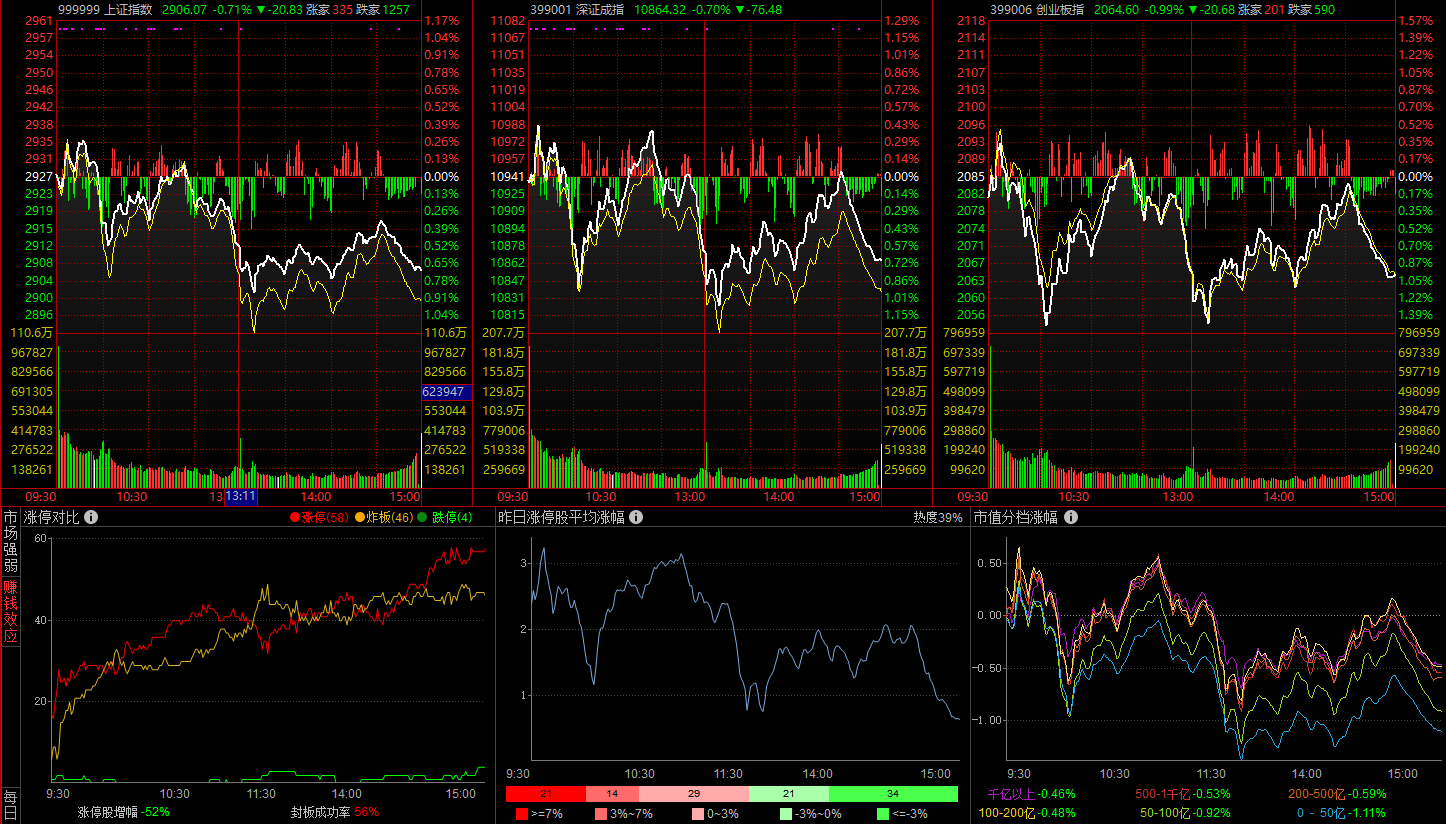Click 上证指数 跌家 1257 count
Viewport: 1446px width, 824px height.
tap(383, 9)
